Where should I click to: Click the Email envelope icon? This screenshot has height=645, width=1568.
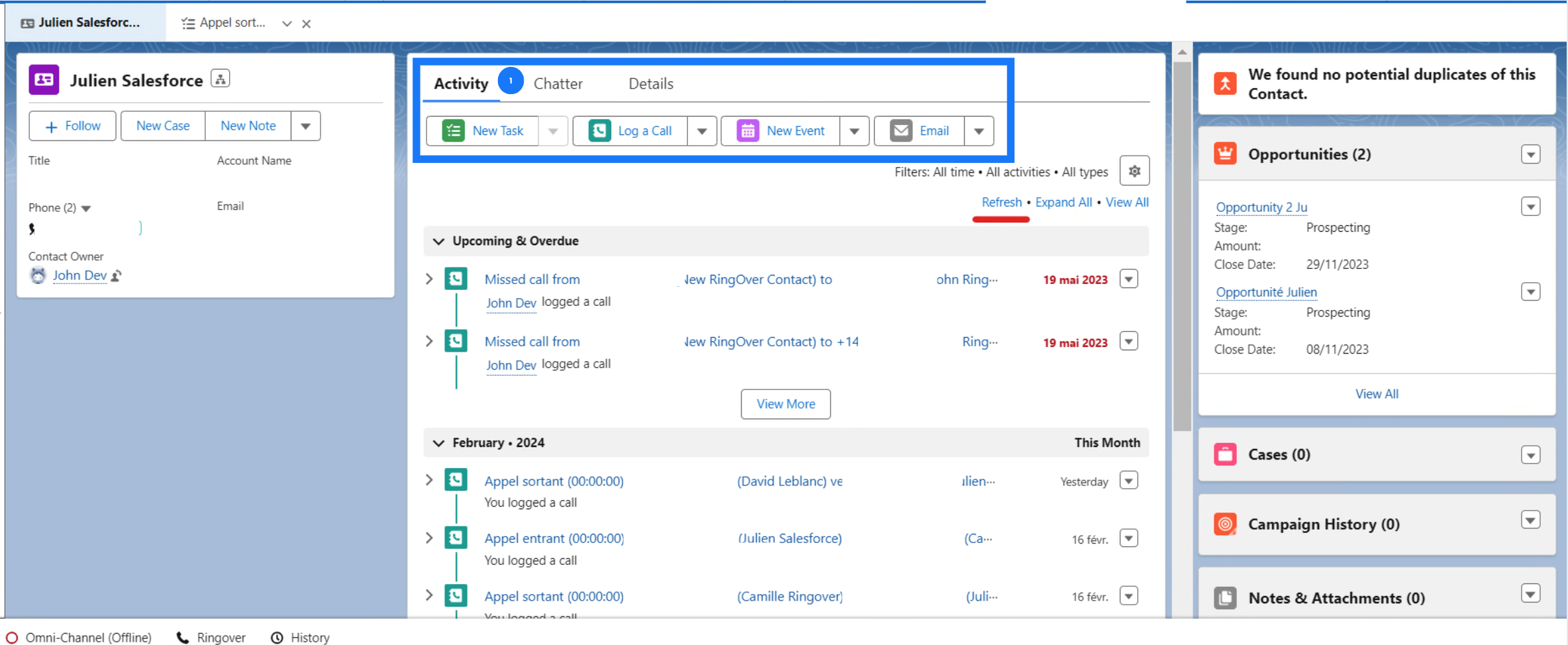coord(901,131)
